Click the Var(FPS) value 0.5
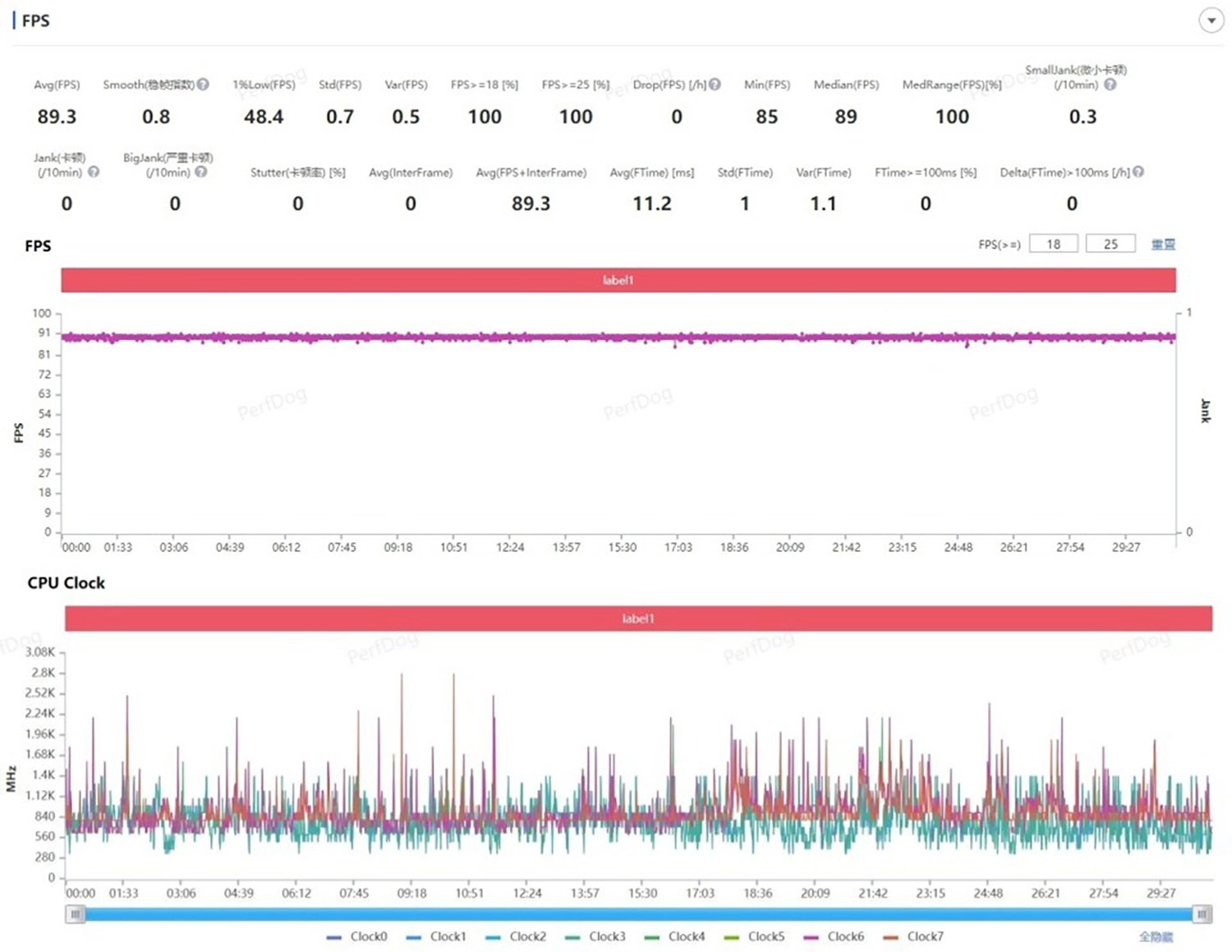Image resolution: width=1232 pixels, height=952 pixels. 406,117
